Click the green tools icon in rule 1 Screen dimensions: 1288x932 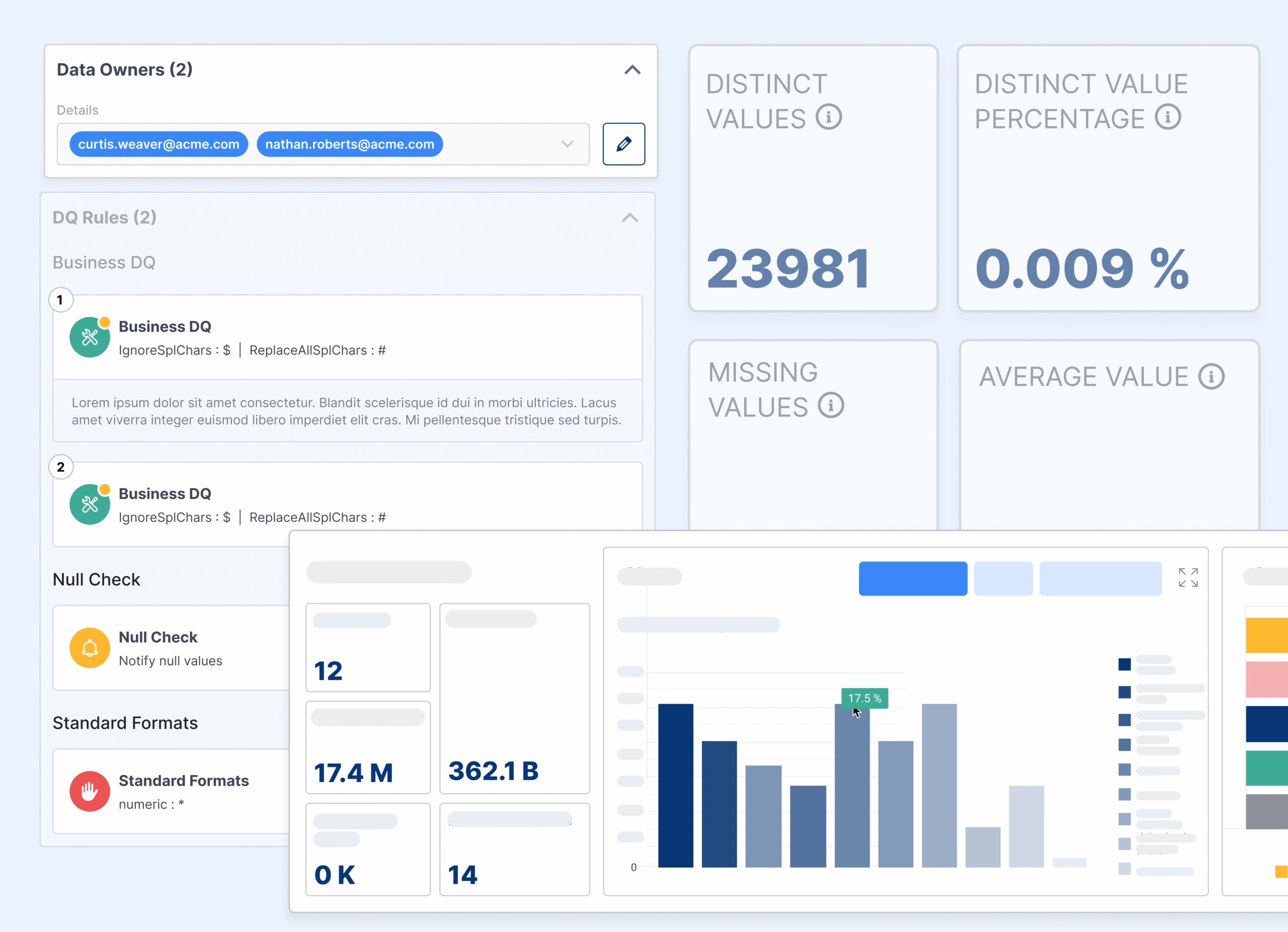(x=90, y=337)
